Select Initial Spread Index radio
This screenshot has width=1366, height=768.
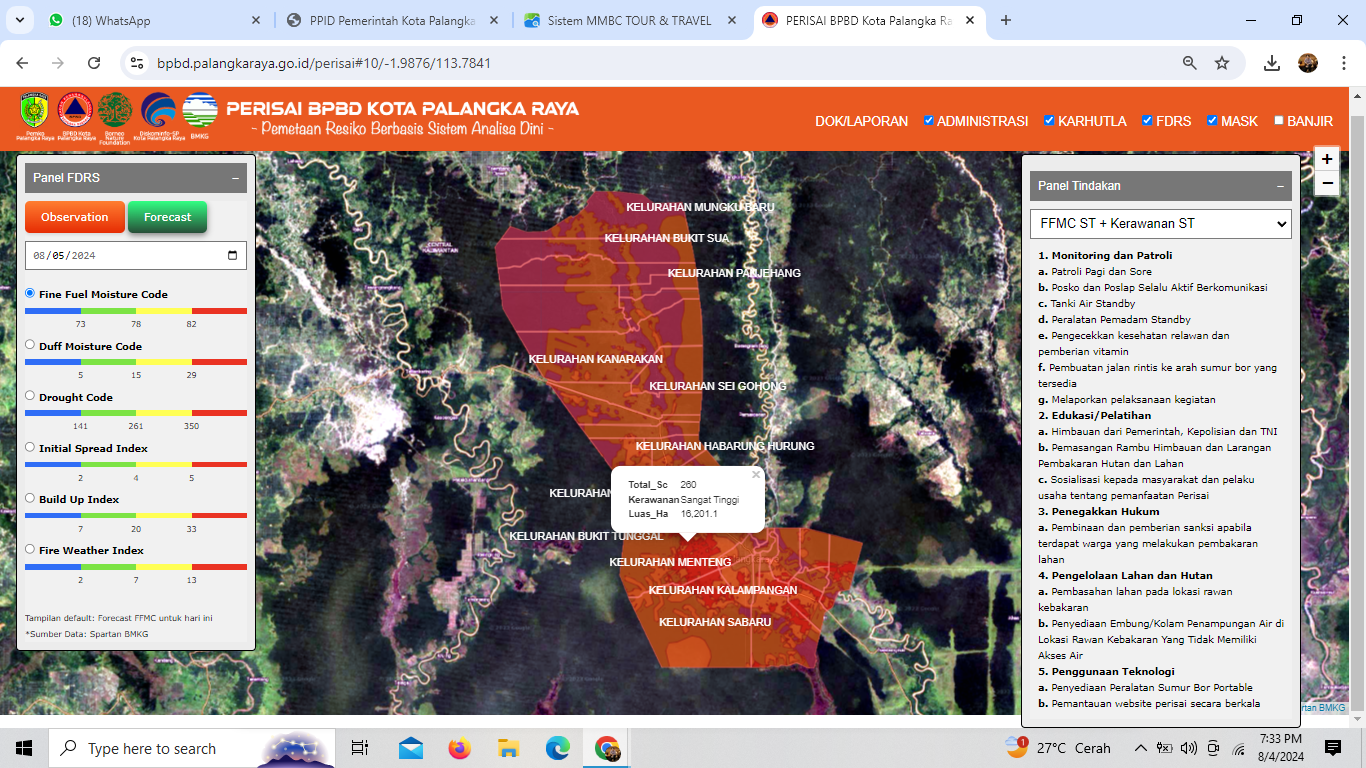click(x=30, y=447)
